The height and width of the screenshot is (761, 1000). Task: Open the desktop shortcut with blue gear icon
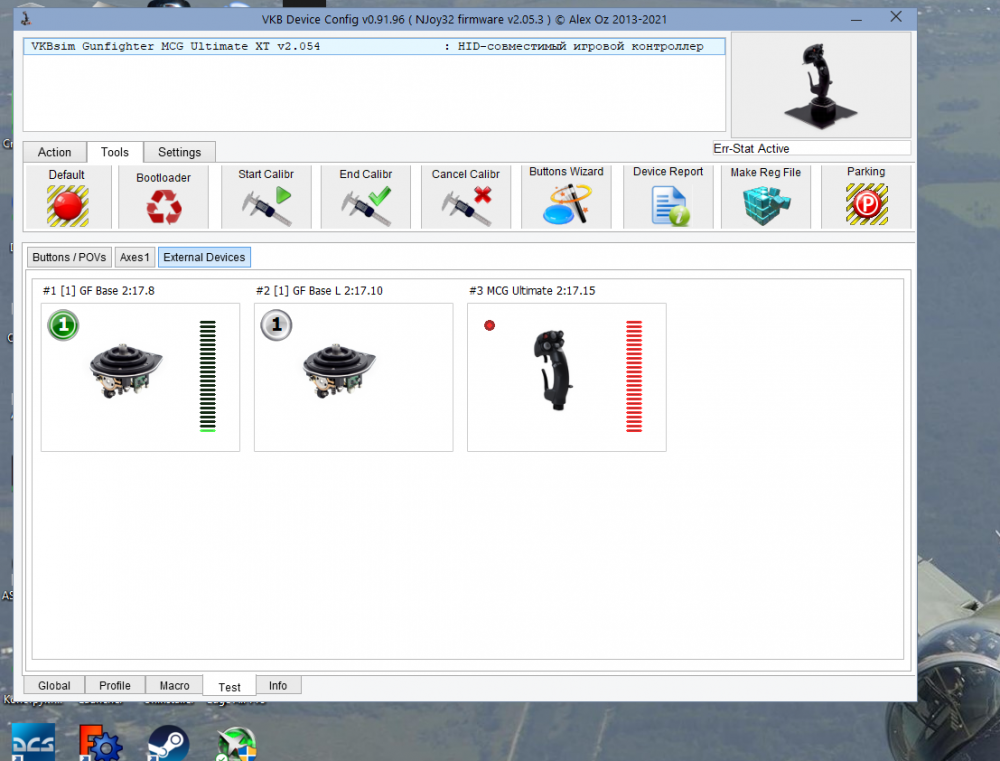[101, 743]
